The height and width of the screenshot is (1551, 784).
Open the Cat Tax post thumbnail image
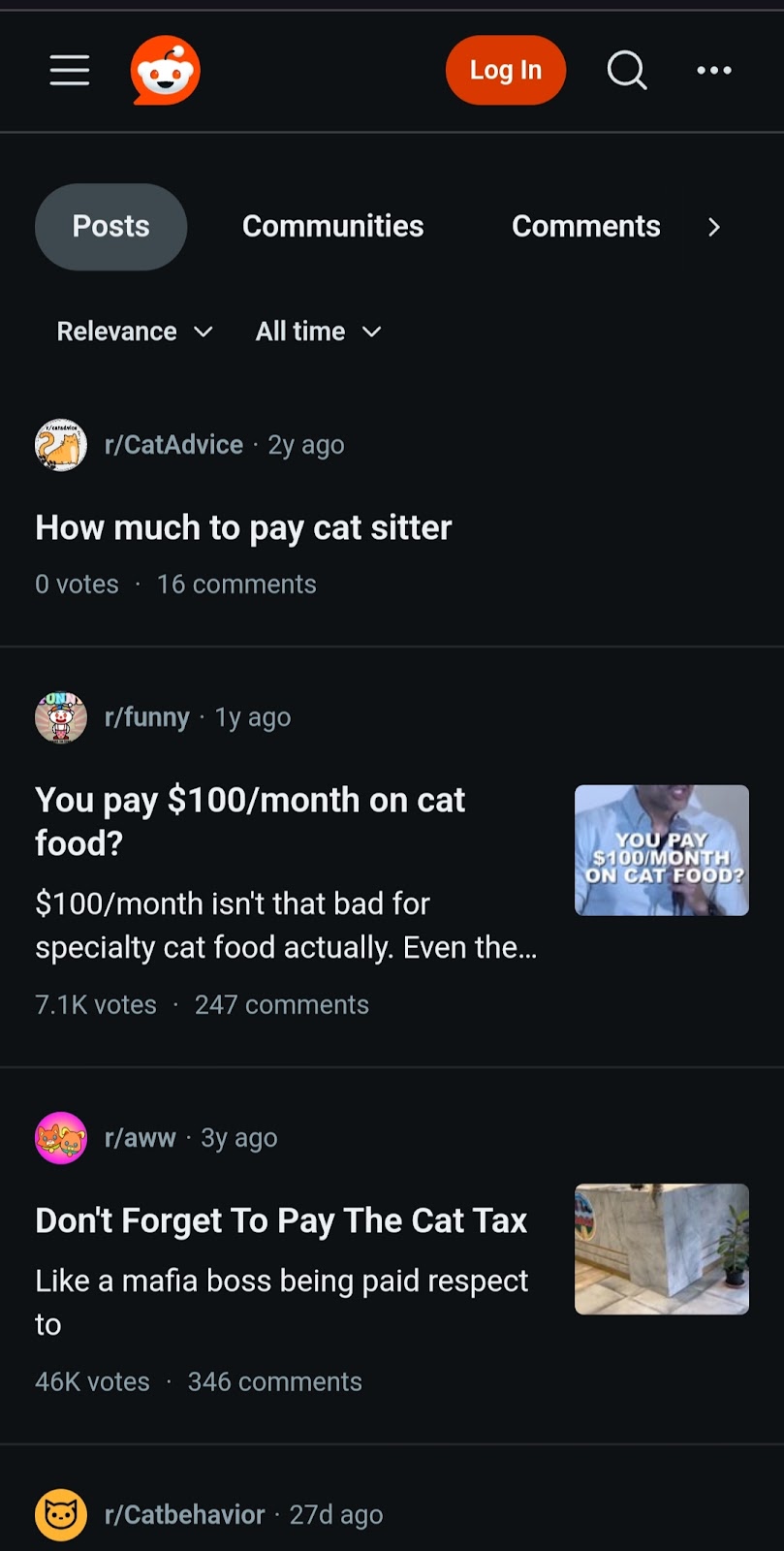click(x=662, y=1249)
